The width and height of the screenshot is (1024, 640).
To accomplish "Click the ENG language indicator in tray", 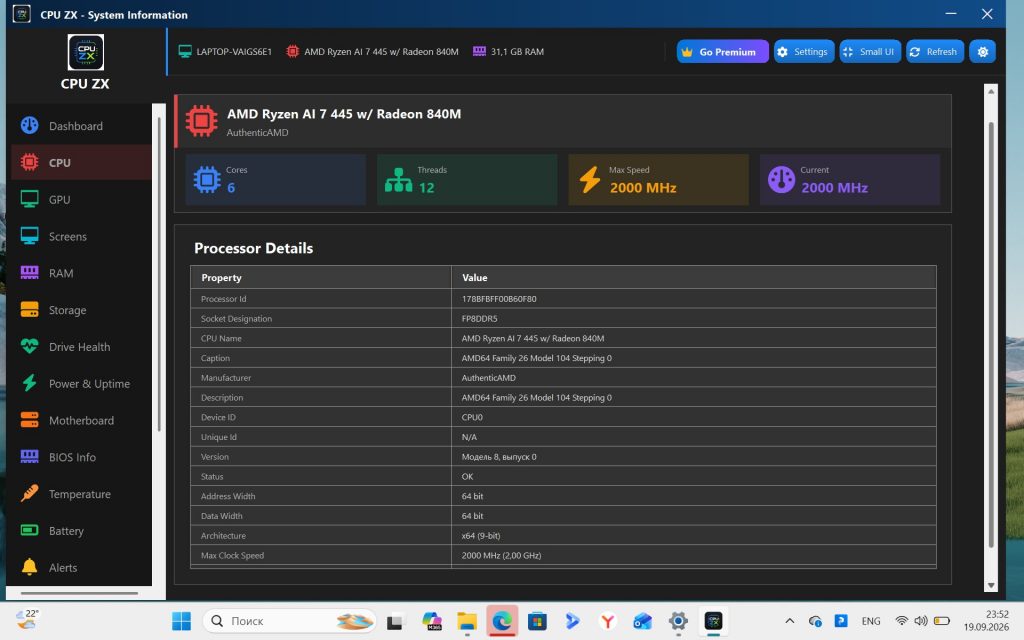I will coord(871,621).
